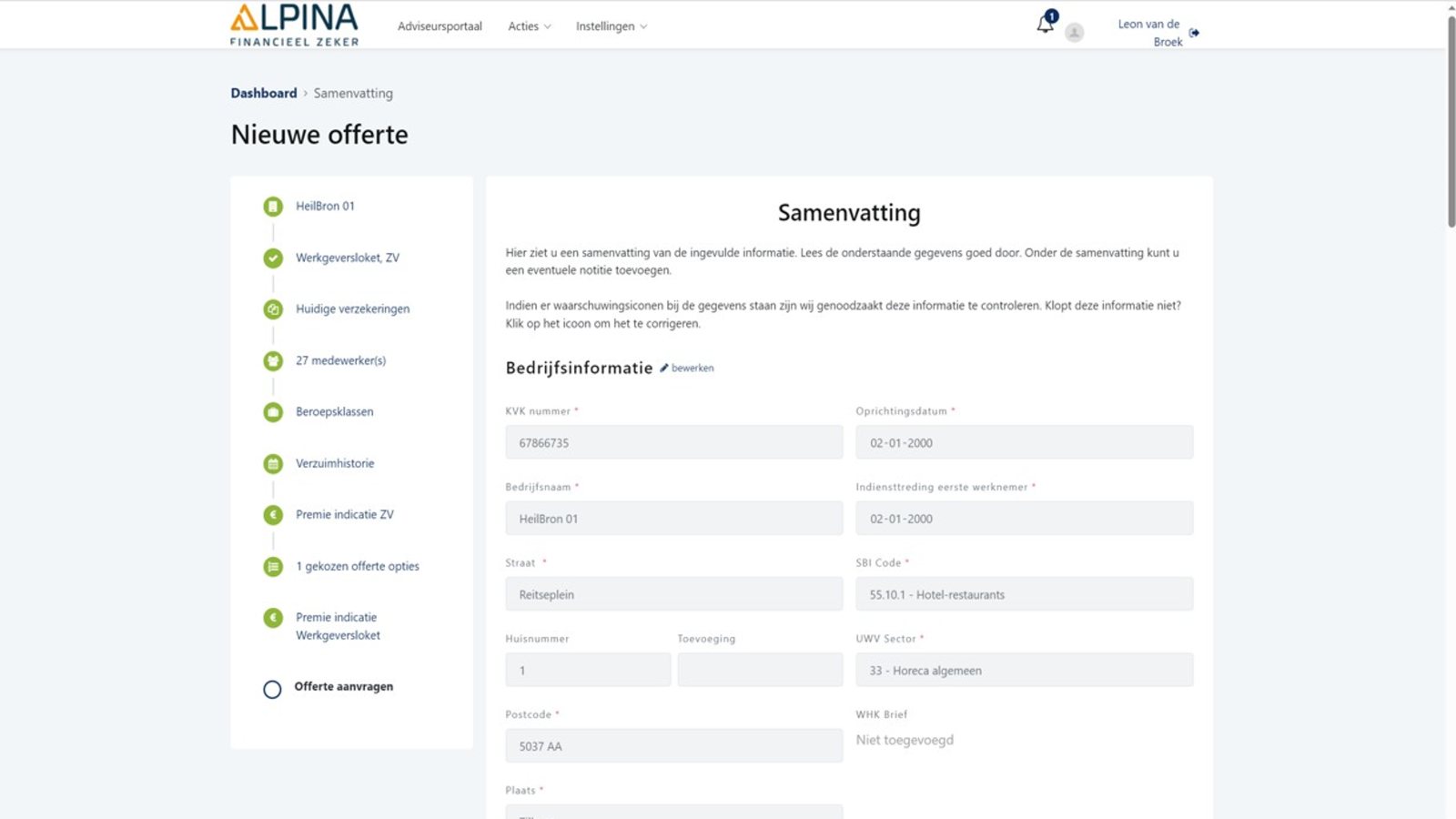
Task: Click the page's vertical scrollbar
Action: 1451,118
